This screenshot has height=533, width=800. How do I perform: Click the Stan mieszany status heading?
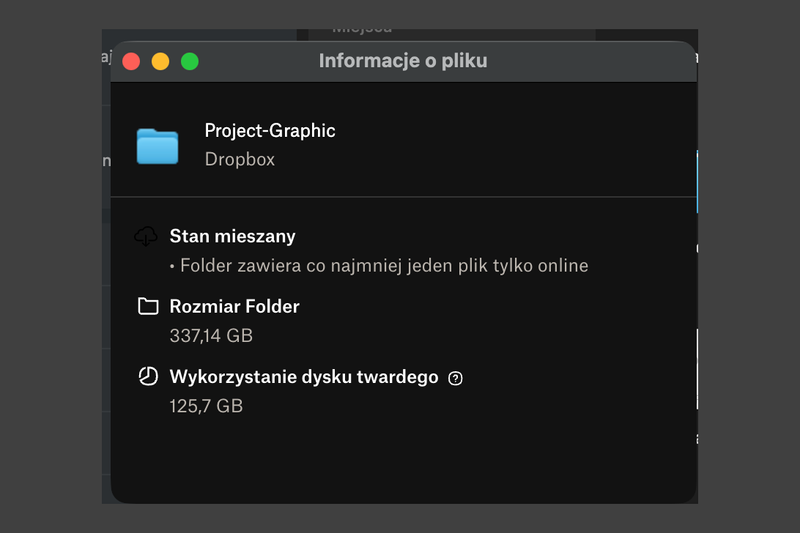pyautogui.click(x=232, y=237)
